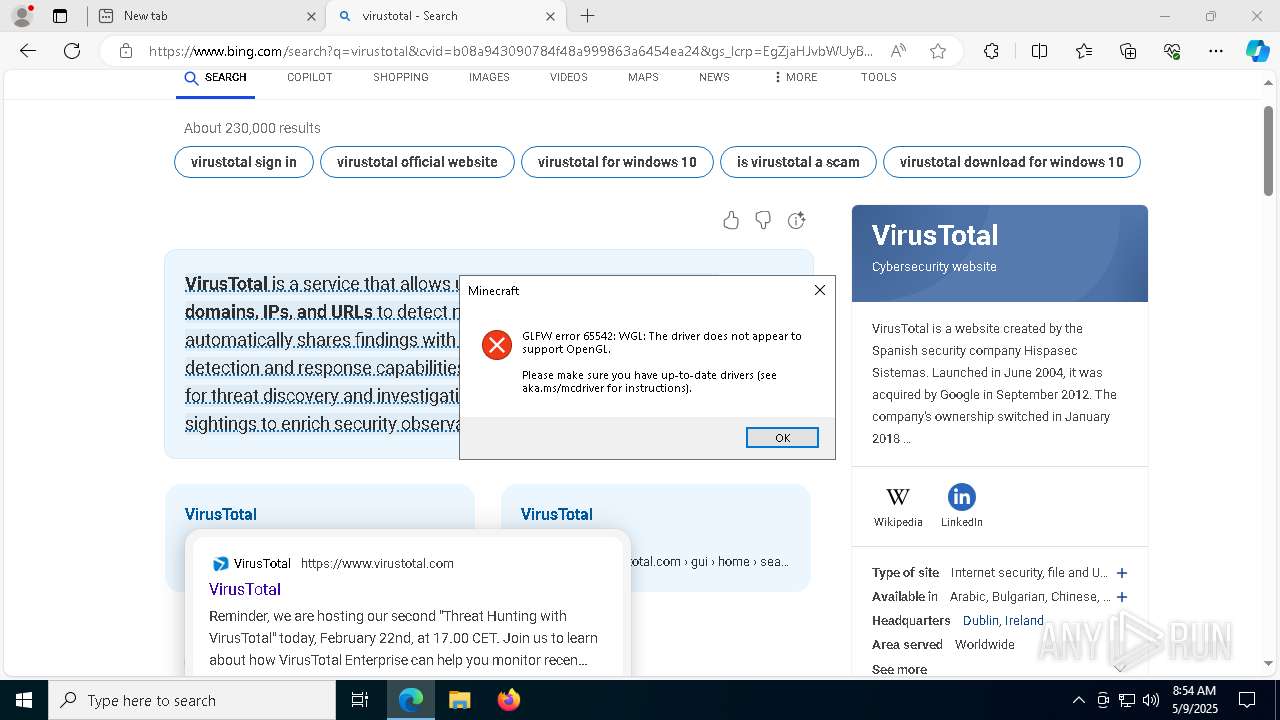
Task: Click the page vertical scrollbar thumb
Action: [x=1268, y=150]
